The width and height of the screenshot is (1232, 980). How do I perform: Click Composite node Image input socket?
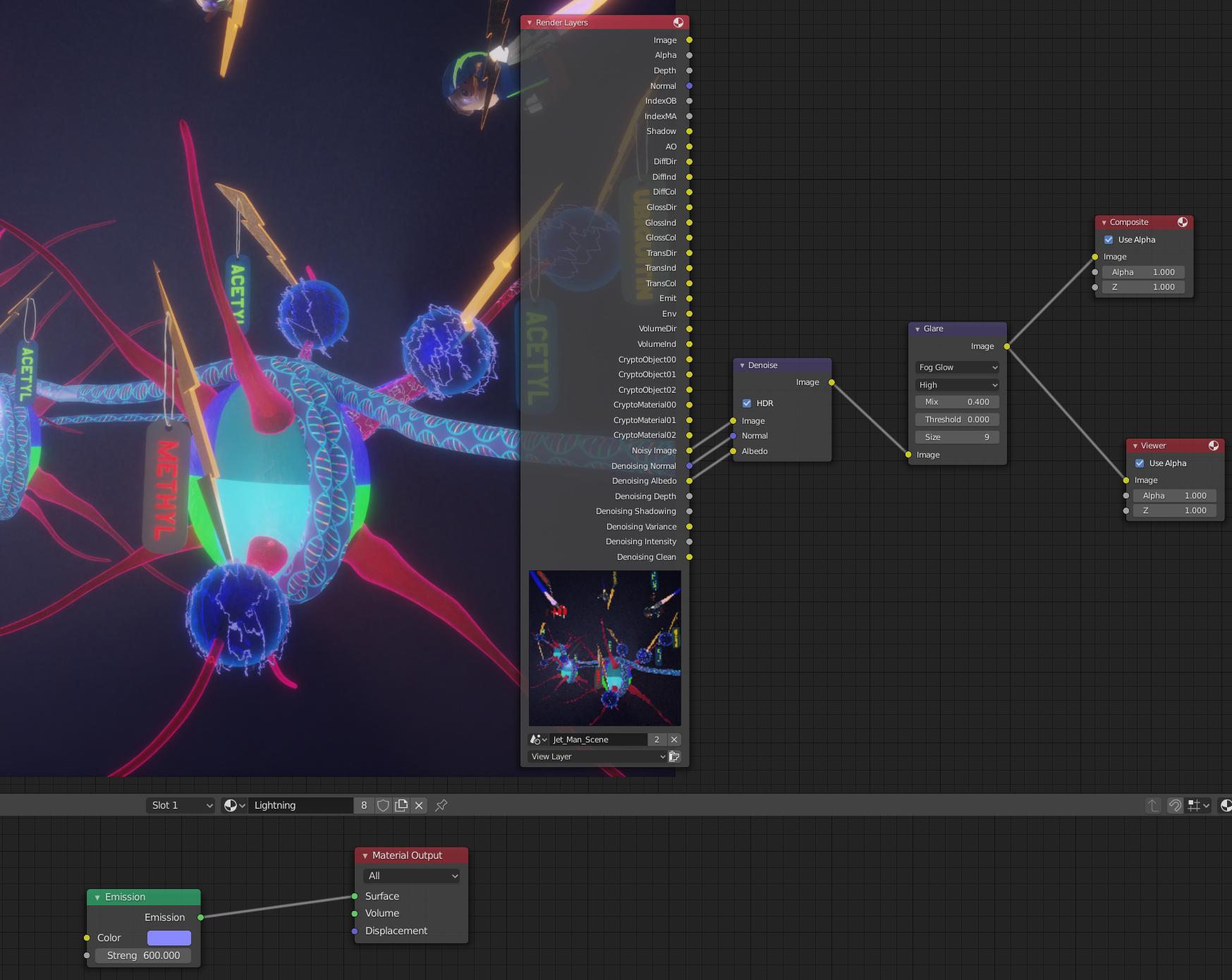tap(1094, 257)
